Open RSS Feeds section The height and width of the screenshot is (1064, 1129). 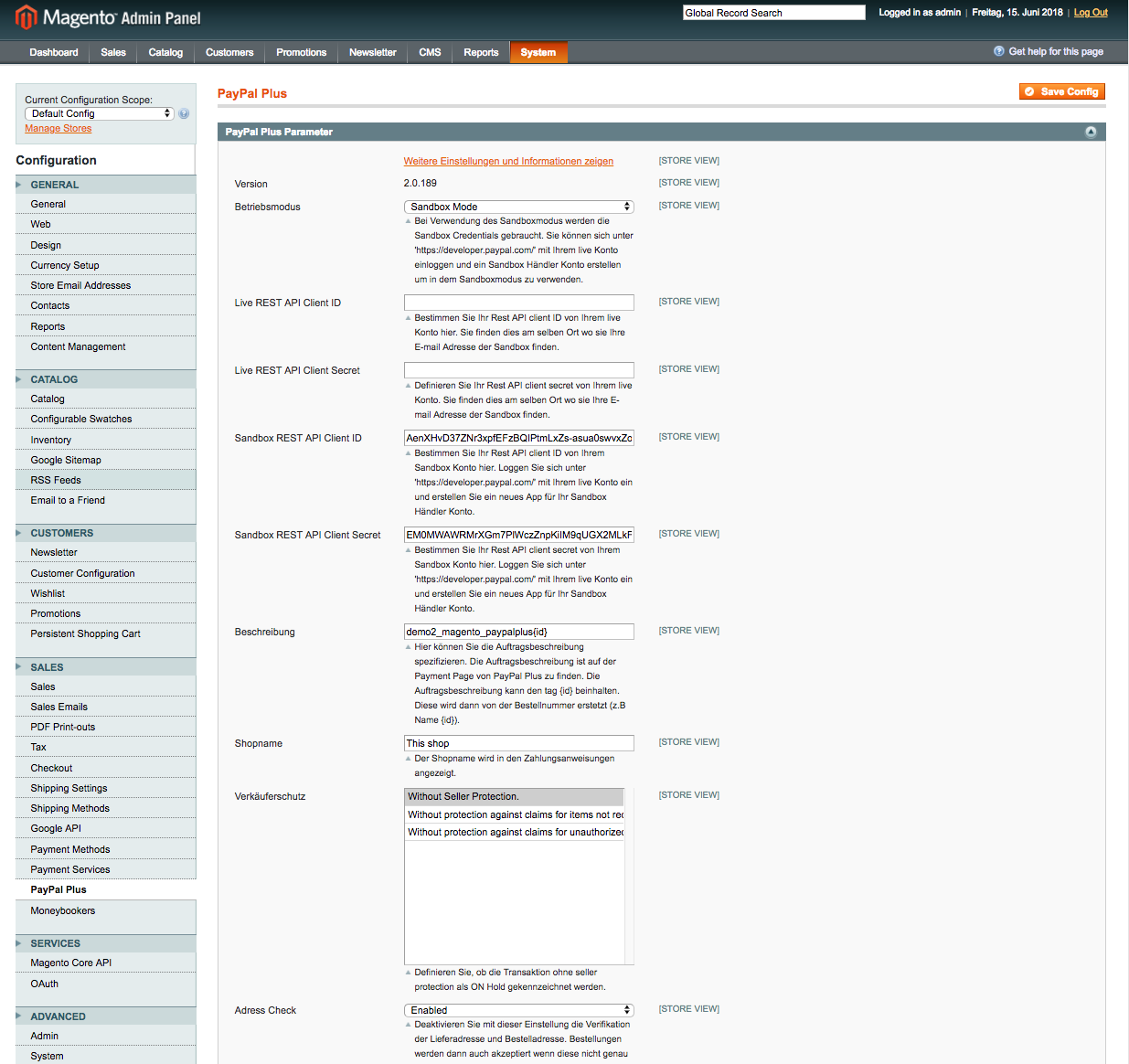pyautogui.click(x=106, y=480)
